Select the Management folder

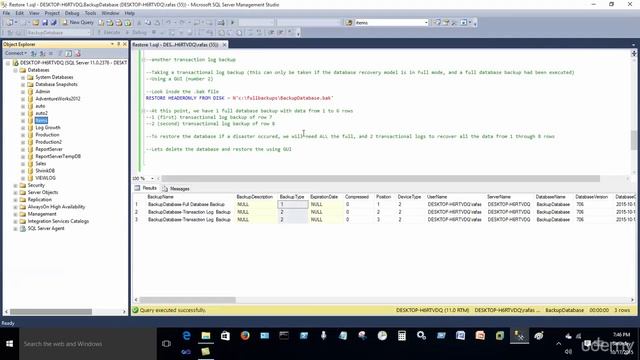coord(42,214)
